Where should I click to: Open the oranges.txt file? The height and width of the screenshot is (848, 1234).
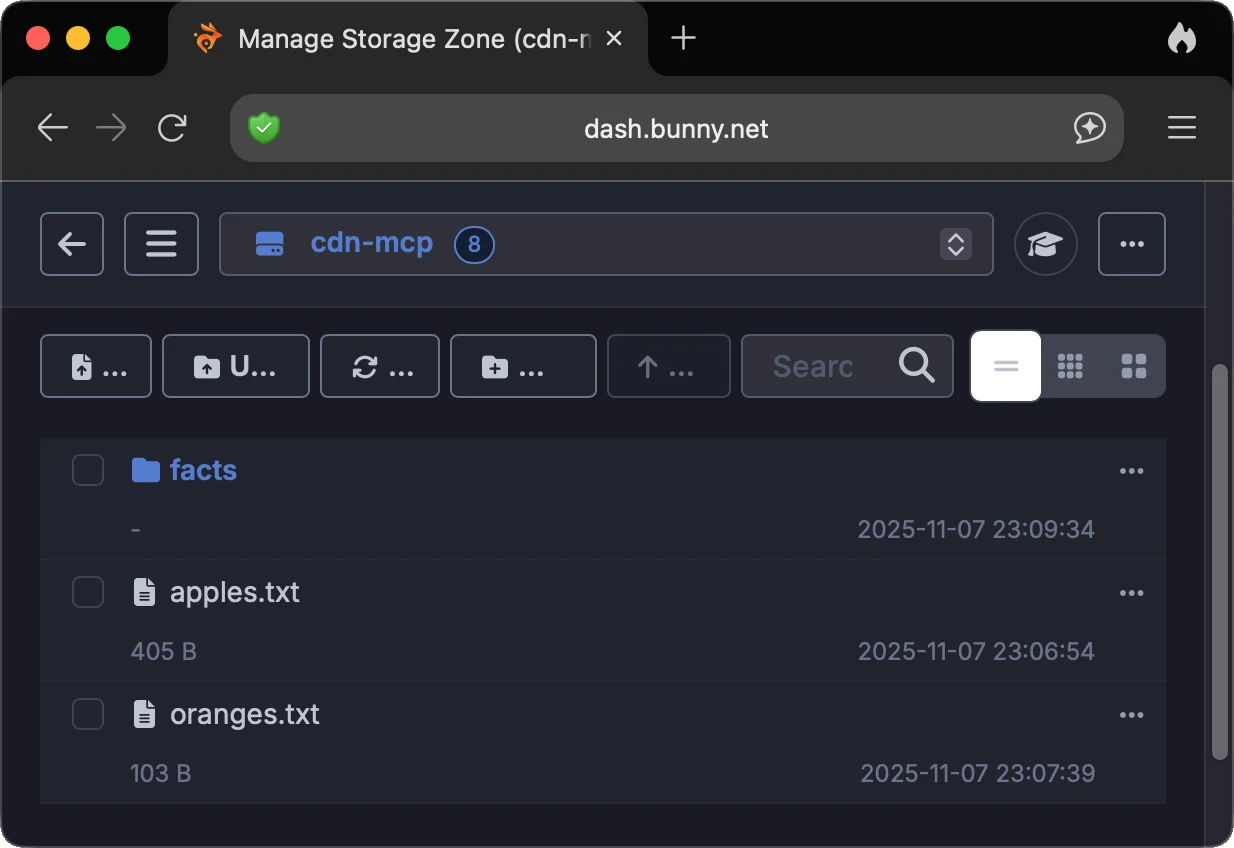(245, 714)
